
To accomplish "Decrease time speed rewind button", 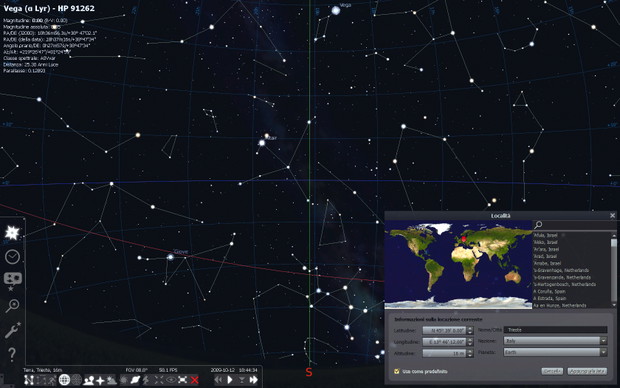I will [218, 380].
